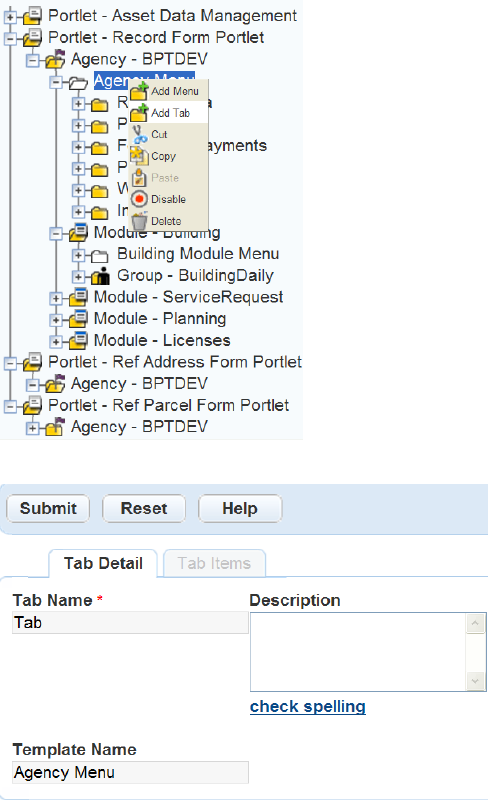Click the scissors Cut icon in context menu
This screenshot has width=488, height=804.
pos(139,134)
